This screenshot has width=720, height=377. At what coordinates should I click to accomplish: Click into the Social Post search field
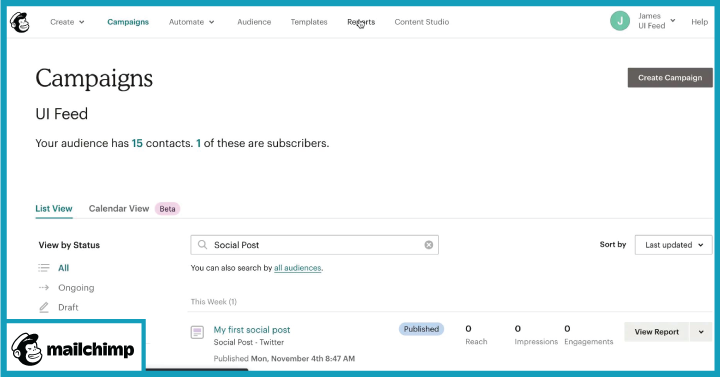pyautogui.click(x=315, y=245)
